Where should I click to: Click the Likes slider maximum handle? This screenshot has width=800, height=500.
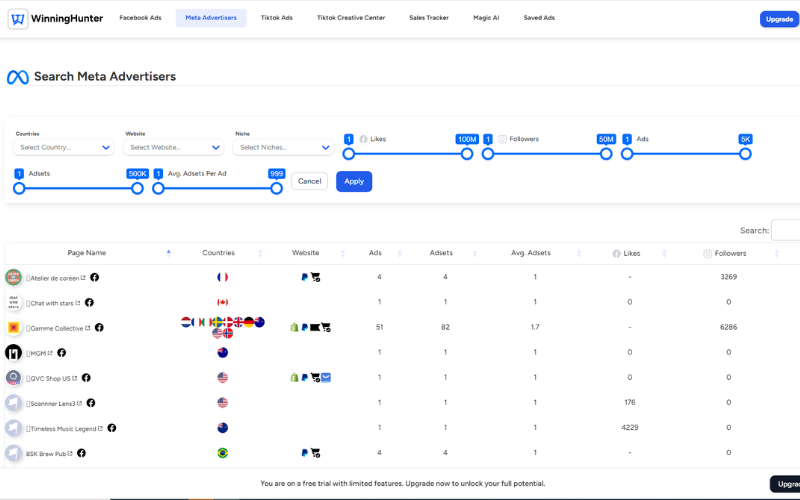(467, 154)
